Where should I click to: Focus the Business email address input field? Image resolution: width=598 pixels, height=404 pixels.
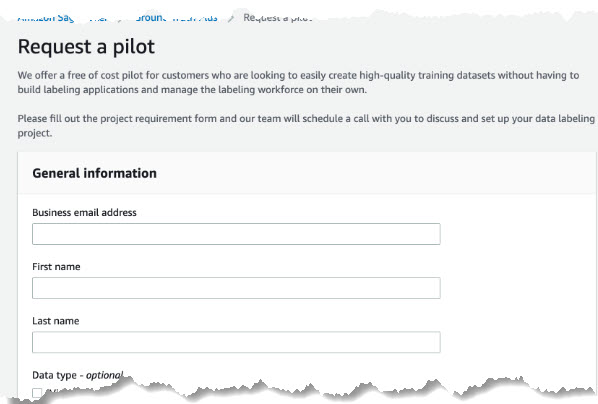click(236, 234)
